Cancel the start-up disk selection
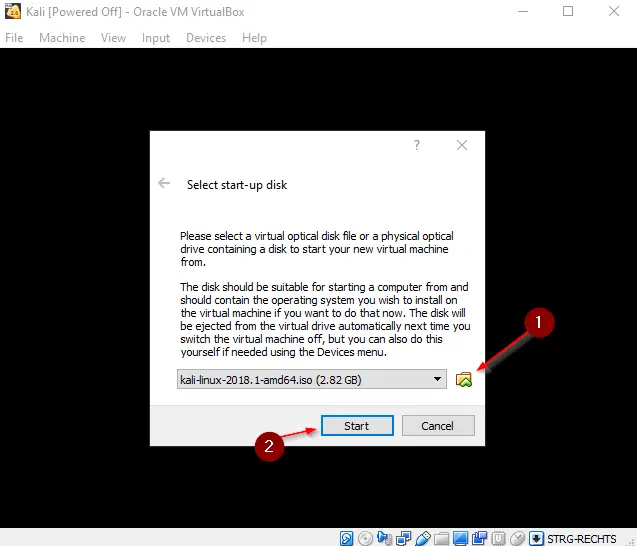This screenshot has width=637, height=546. point(438,426)
